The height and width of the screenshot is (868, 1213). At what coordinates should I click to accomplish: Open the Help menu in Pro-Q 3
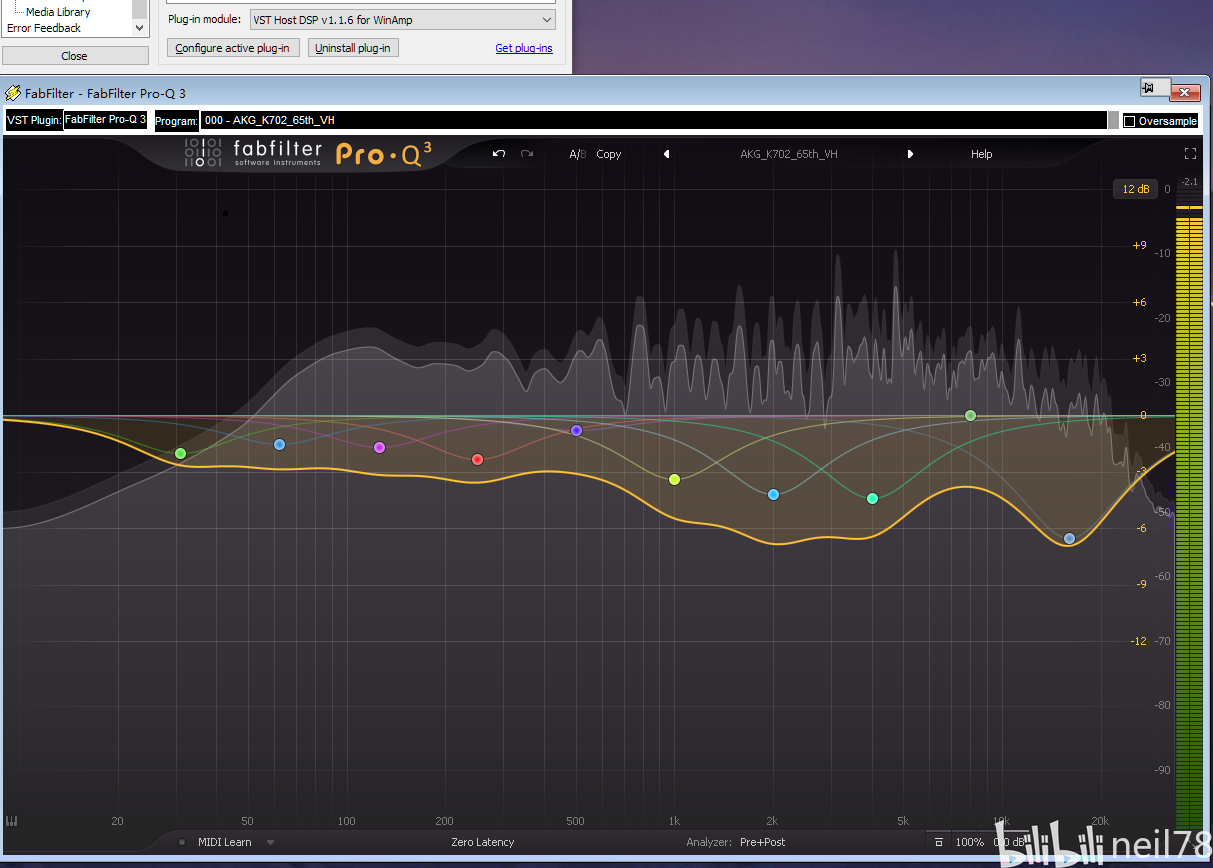982,154
